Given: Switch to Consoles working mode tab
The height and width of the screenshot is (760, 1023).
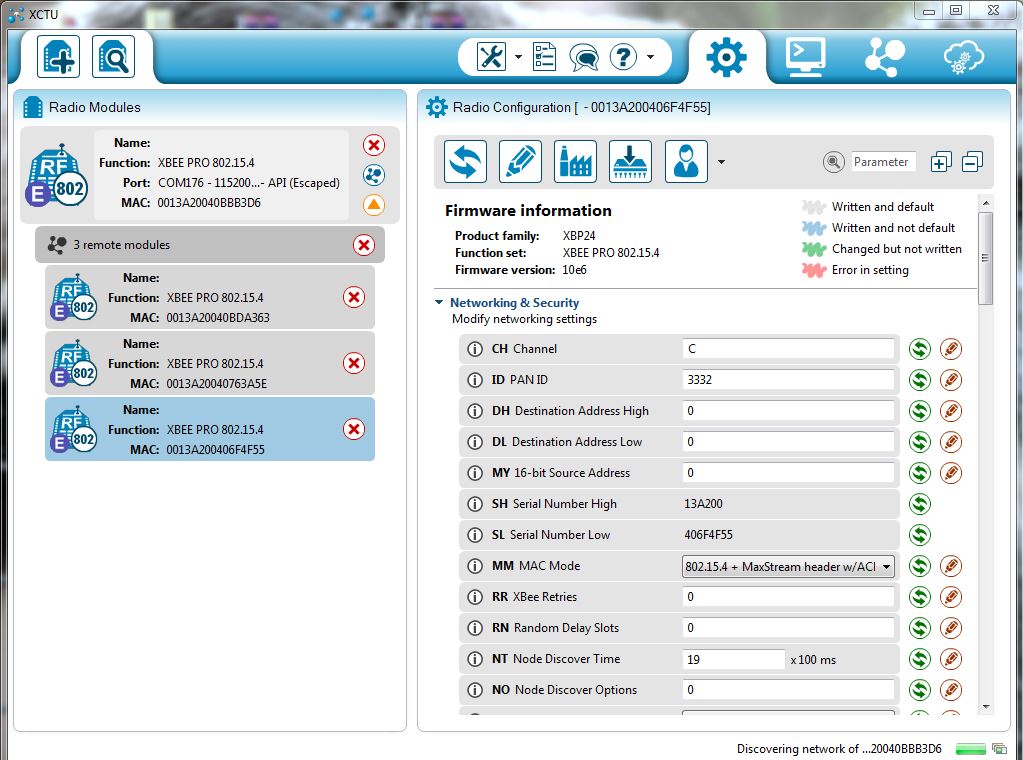Looking at the screenshot, I should point(805,57).
